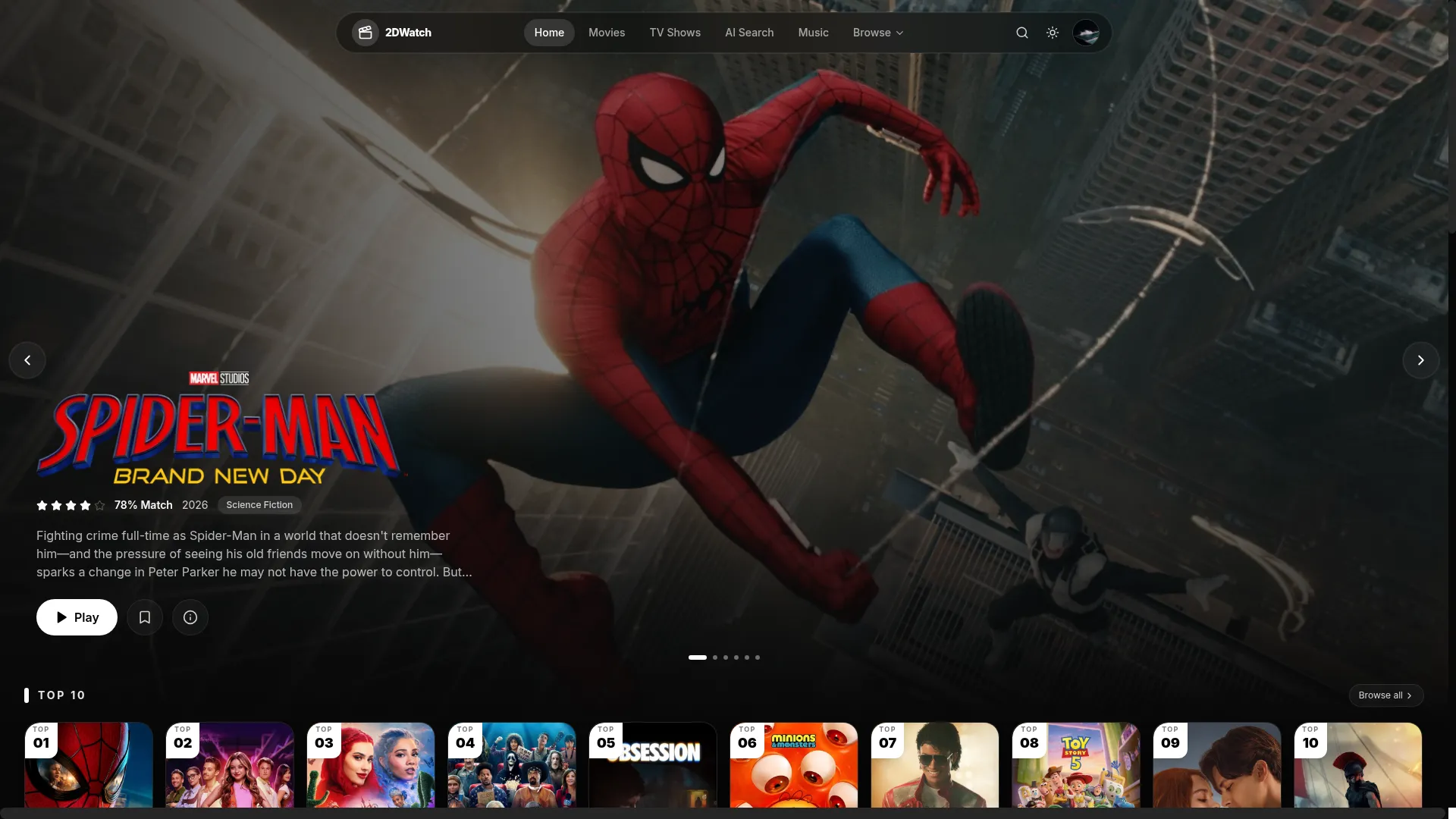The width and height of the screenshot is (1456, 819).
Task: Click the 78% Match text
Action: [143, 505]
